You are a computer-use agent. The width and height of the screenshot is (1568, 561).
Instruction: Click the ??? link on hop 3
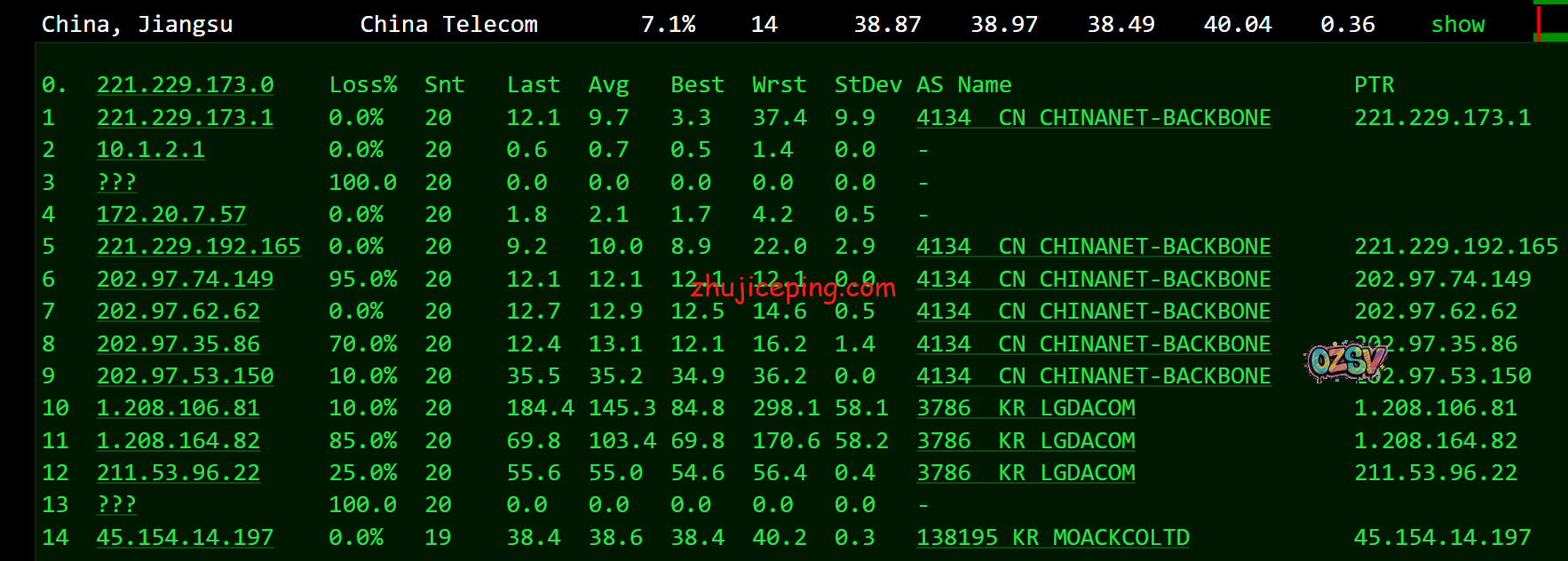point(116,183)
